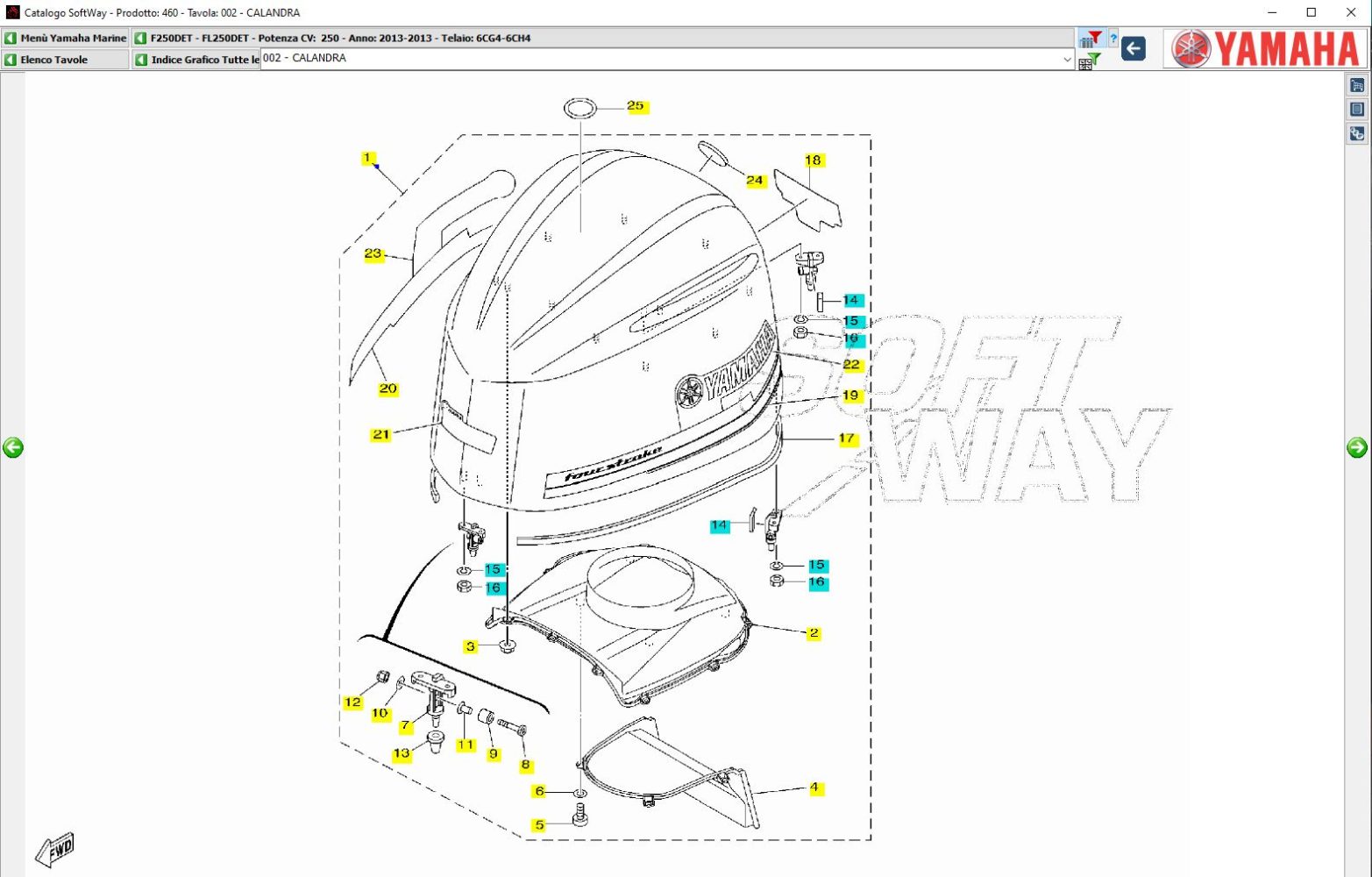Expand the 002 - CALANDRA table dropdown arrow
The image size is (1372, 877).
[x=1067, y=59]
